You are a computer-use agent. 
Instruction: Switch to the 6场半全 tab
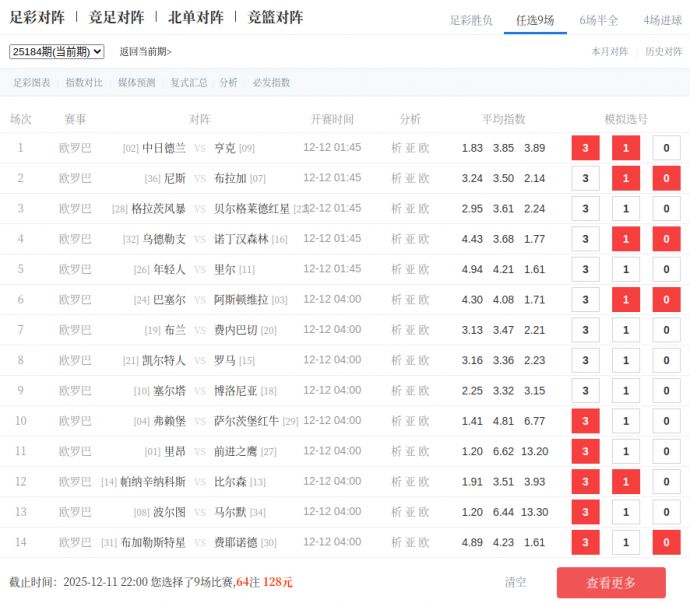coord(599,20)
